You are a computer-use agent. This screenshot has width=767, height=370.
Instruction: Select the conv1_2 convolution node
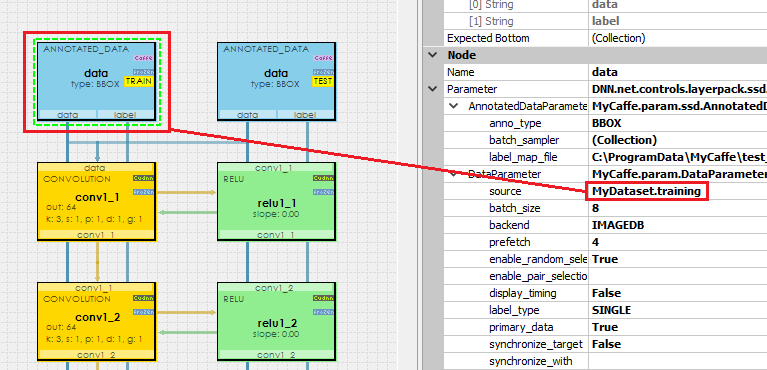click(97, 321)
